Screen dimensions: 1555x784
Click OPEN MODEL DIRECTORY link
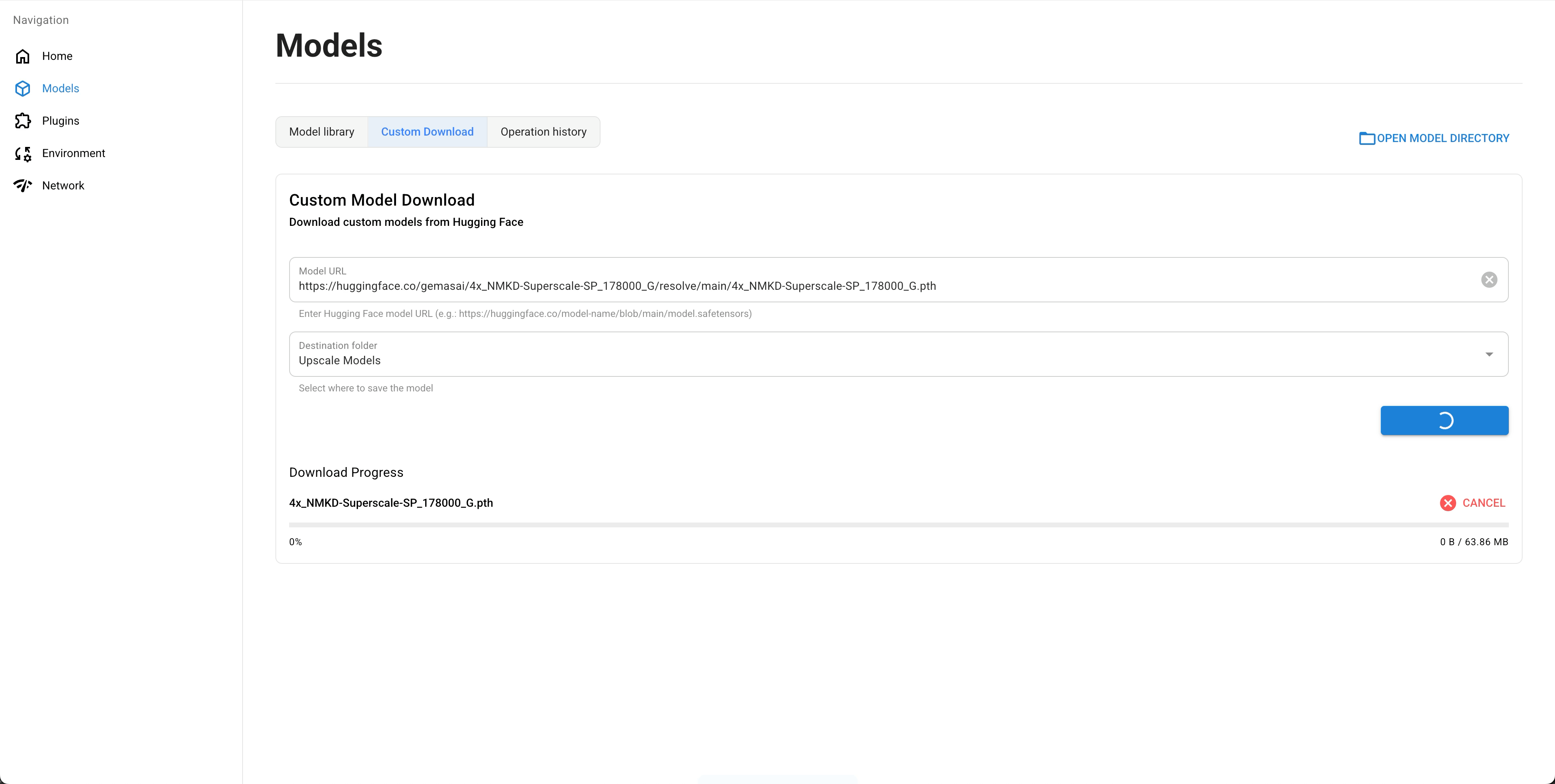click(1443, 138)
